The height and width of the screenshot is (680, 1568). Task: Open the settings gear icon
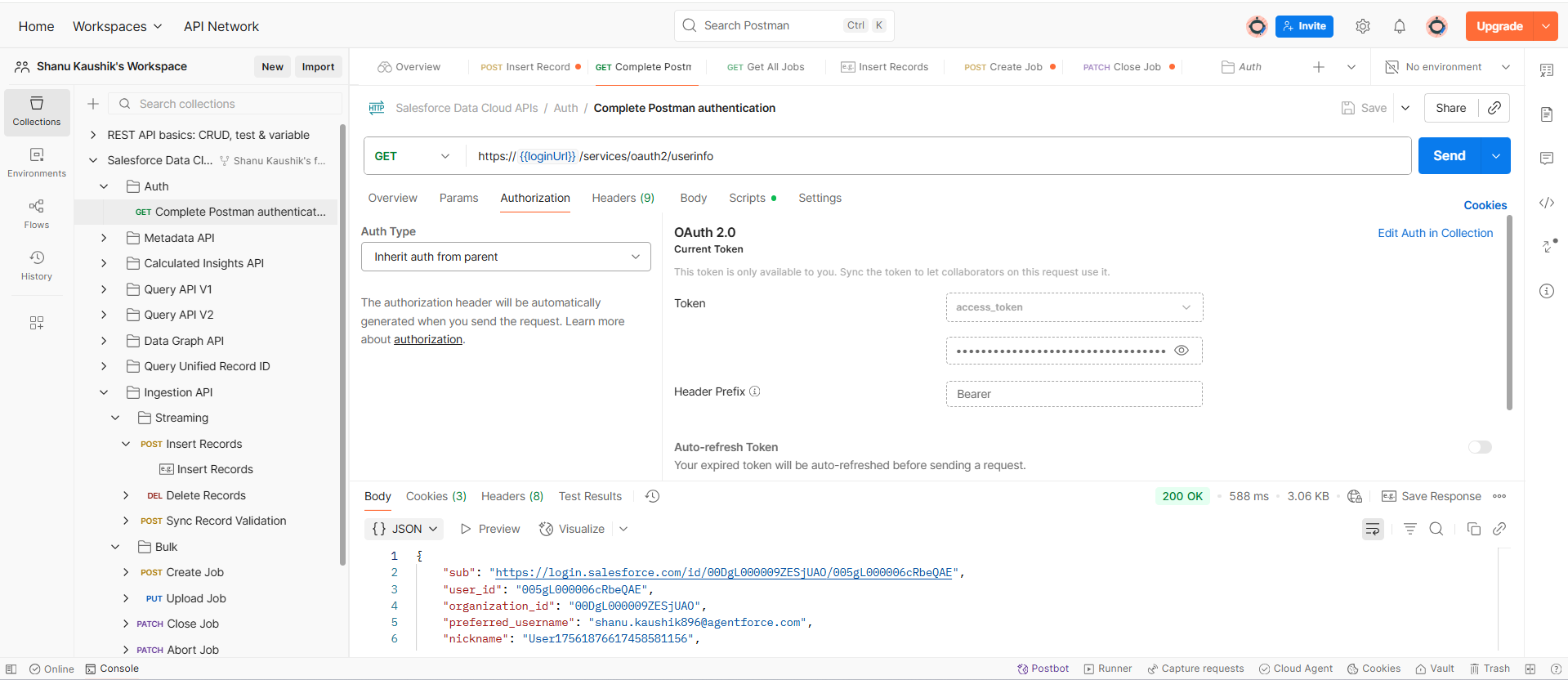[1362, 26]
